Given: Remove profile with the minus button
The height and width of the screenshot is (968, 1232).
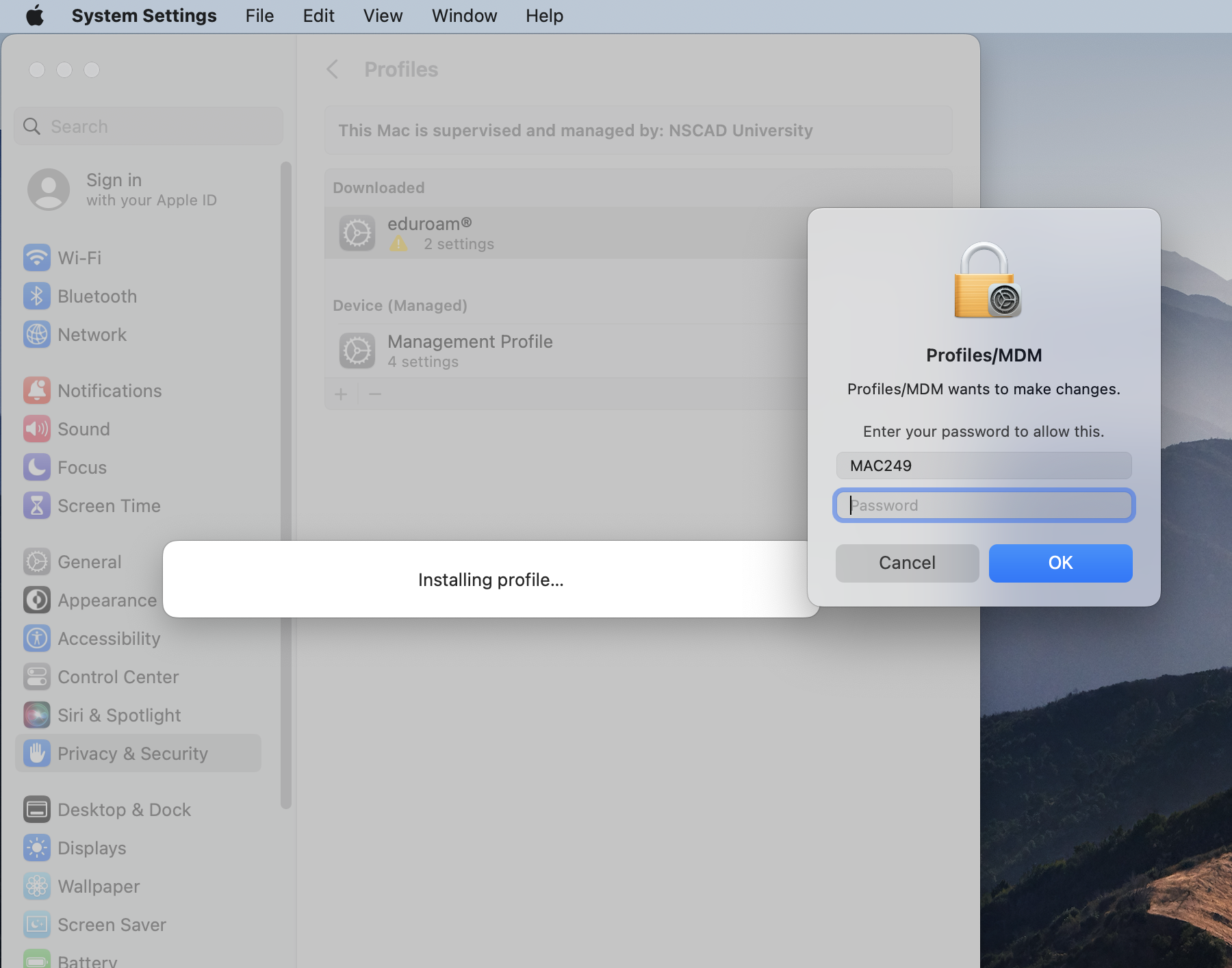Looking at the screenshot, I should point(375,394).
